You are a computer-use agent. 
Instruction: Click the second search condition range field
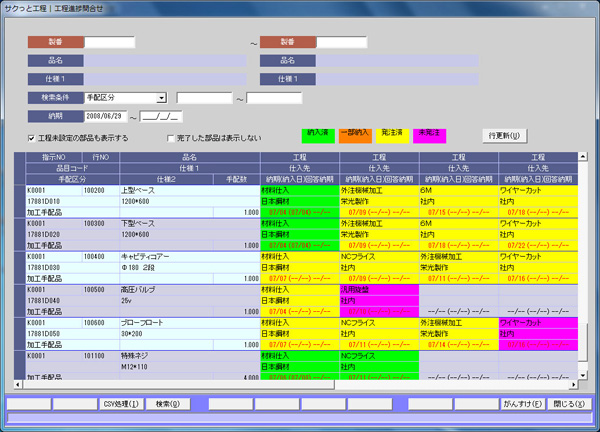coord(274,98)
